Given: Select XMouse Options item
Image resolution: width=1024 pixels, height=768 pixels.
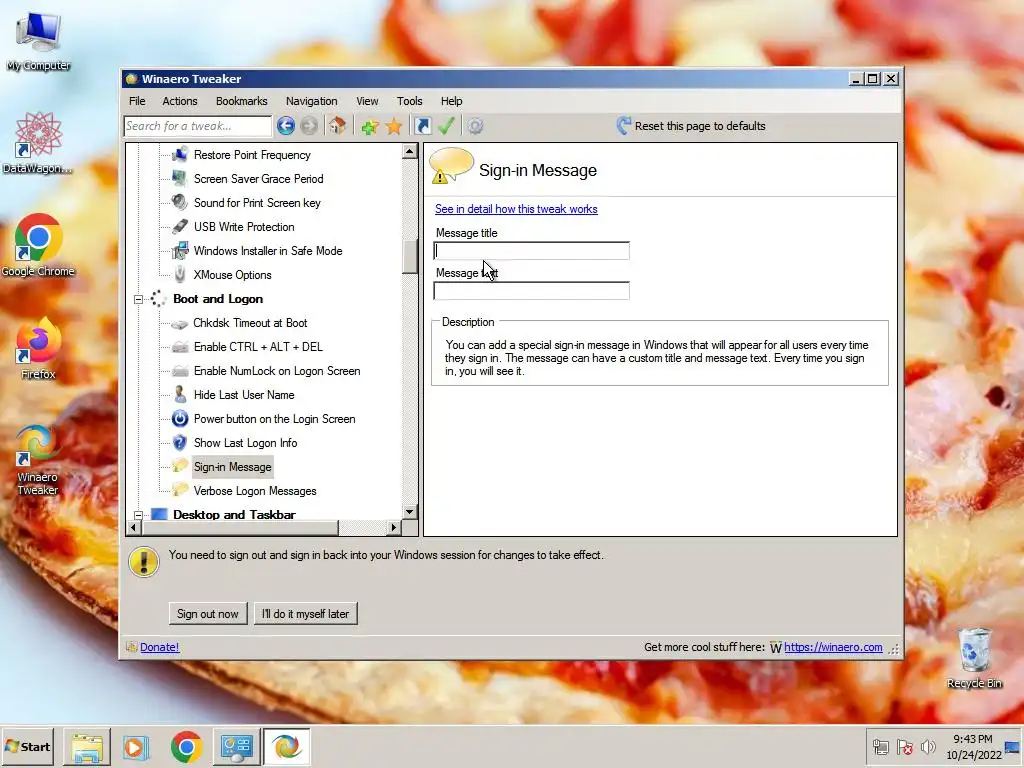Looking at the screenshot, I should (x=232, y=275).
